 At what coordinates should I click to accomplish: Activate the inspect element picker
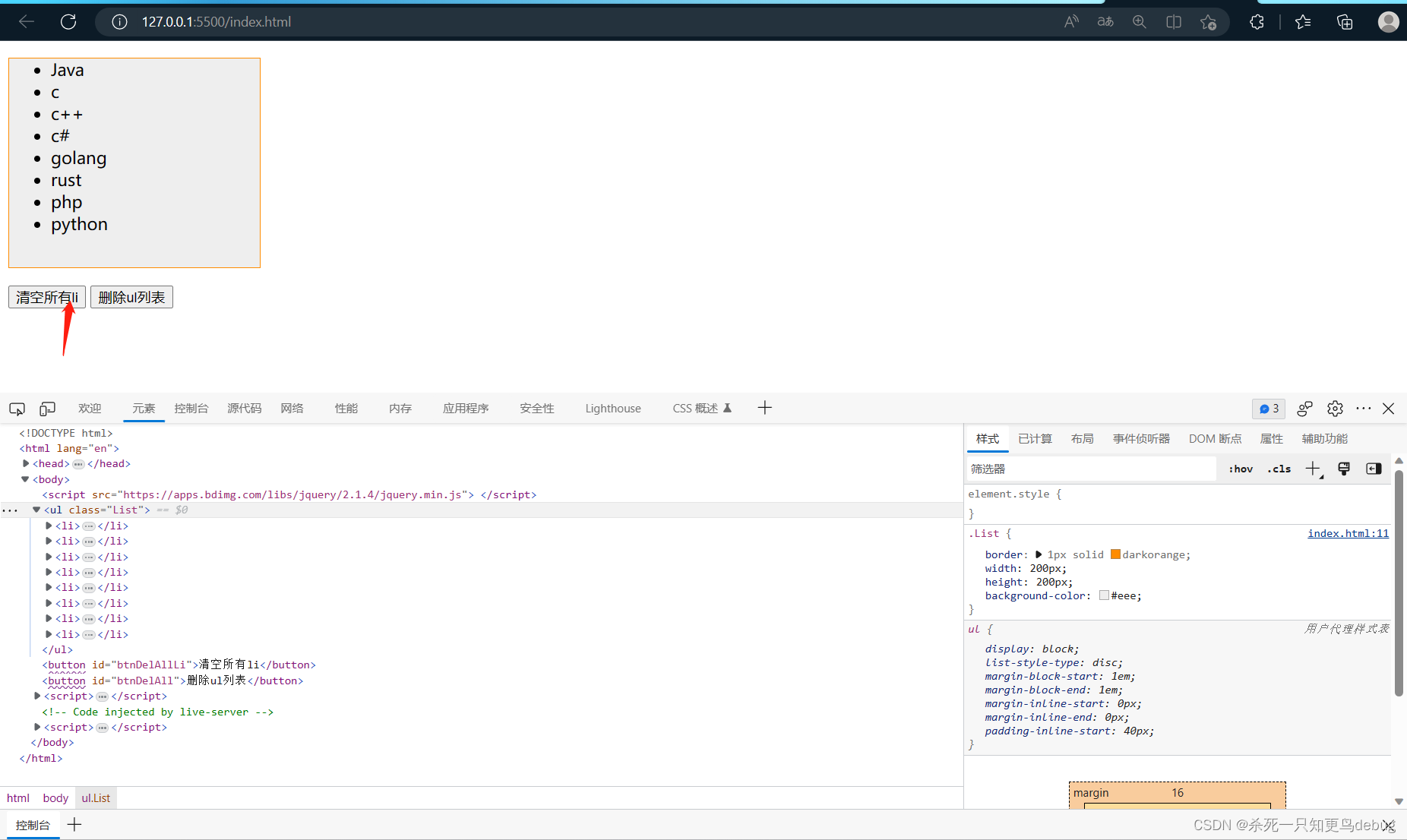pos(17,409)
